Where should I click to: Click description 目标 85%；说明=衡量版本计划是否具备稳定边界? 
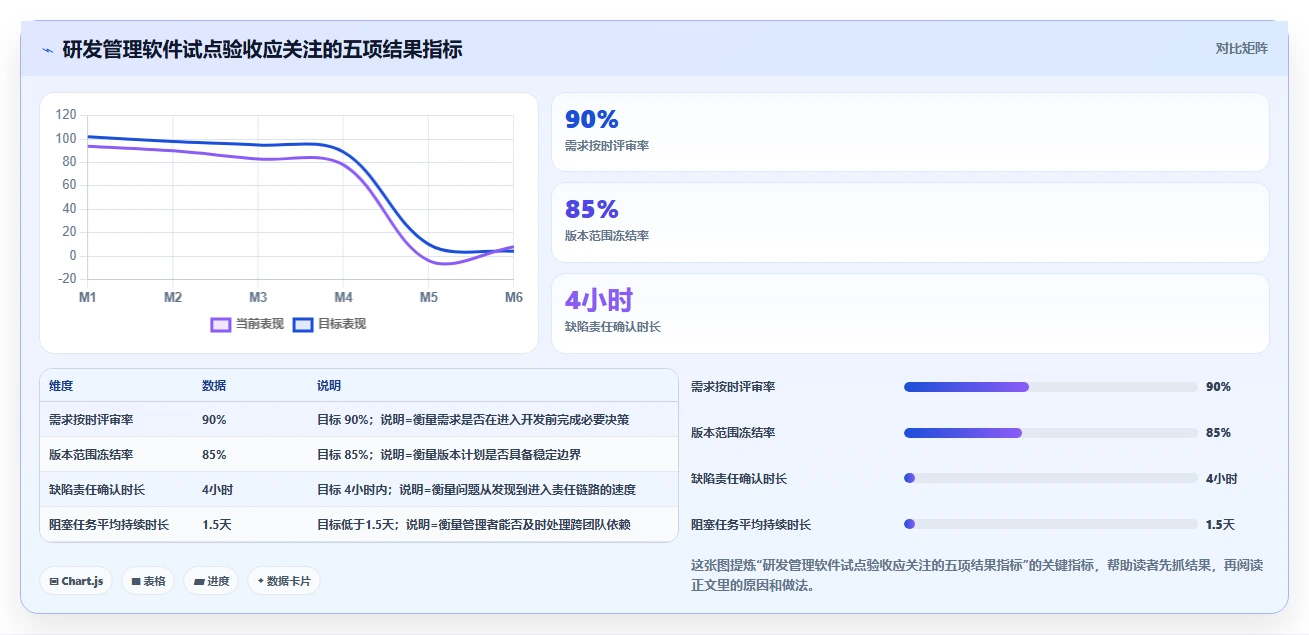[449, 455]
